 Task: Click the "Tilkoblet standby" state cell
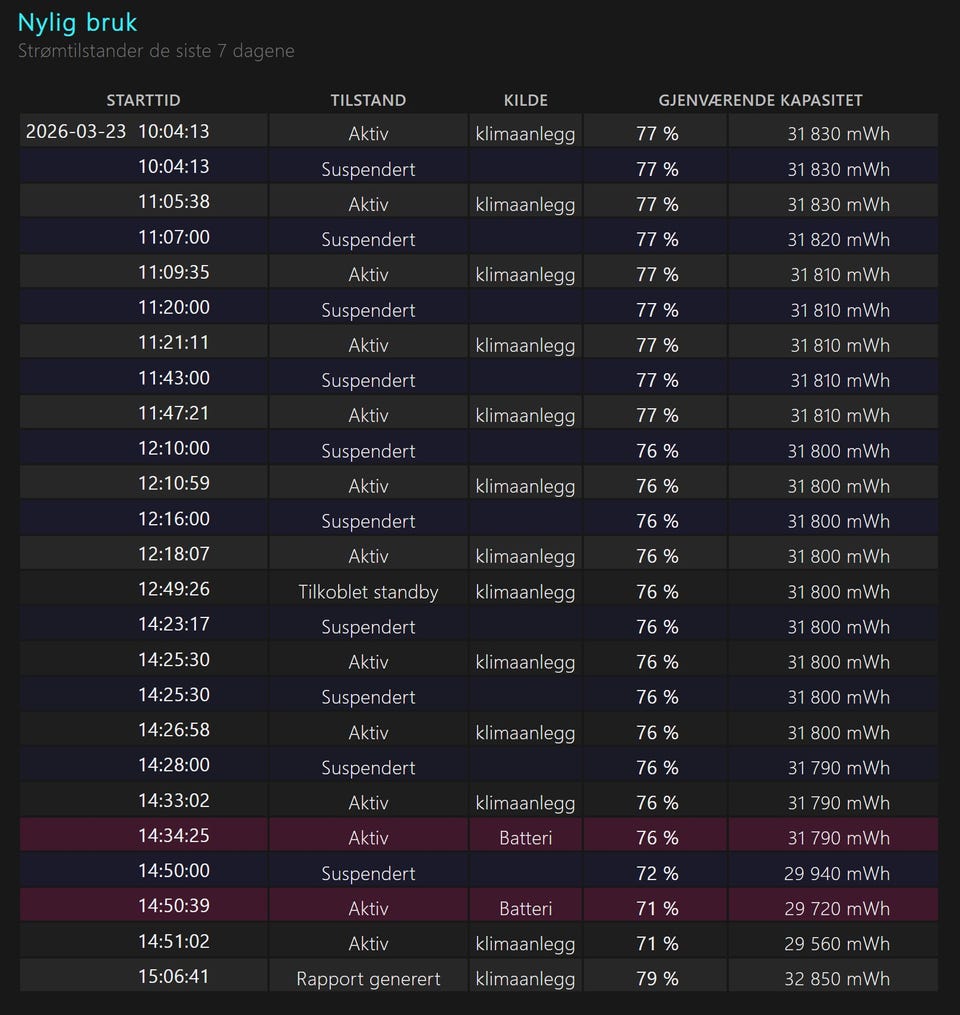pos(368,592)
